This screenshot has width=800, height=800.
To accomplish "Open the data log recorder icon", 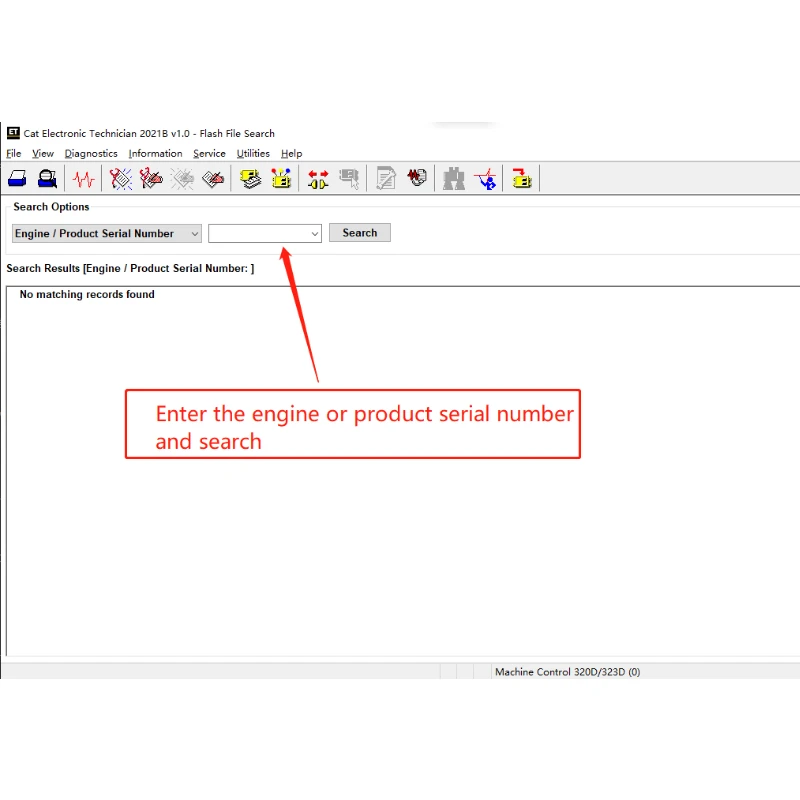I will tap(417, 178).
